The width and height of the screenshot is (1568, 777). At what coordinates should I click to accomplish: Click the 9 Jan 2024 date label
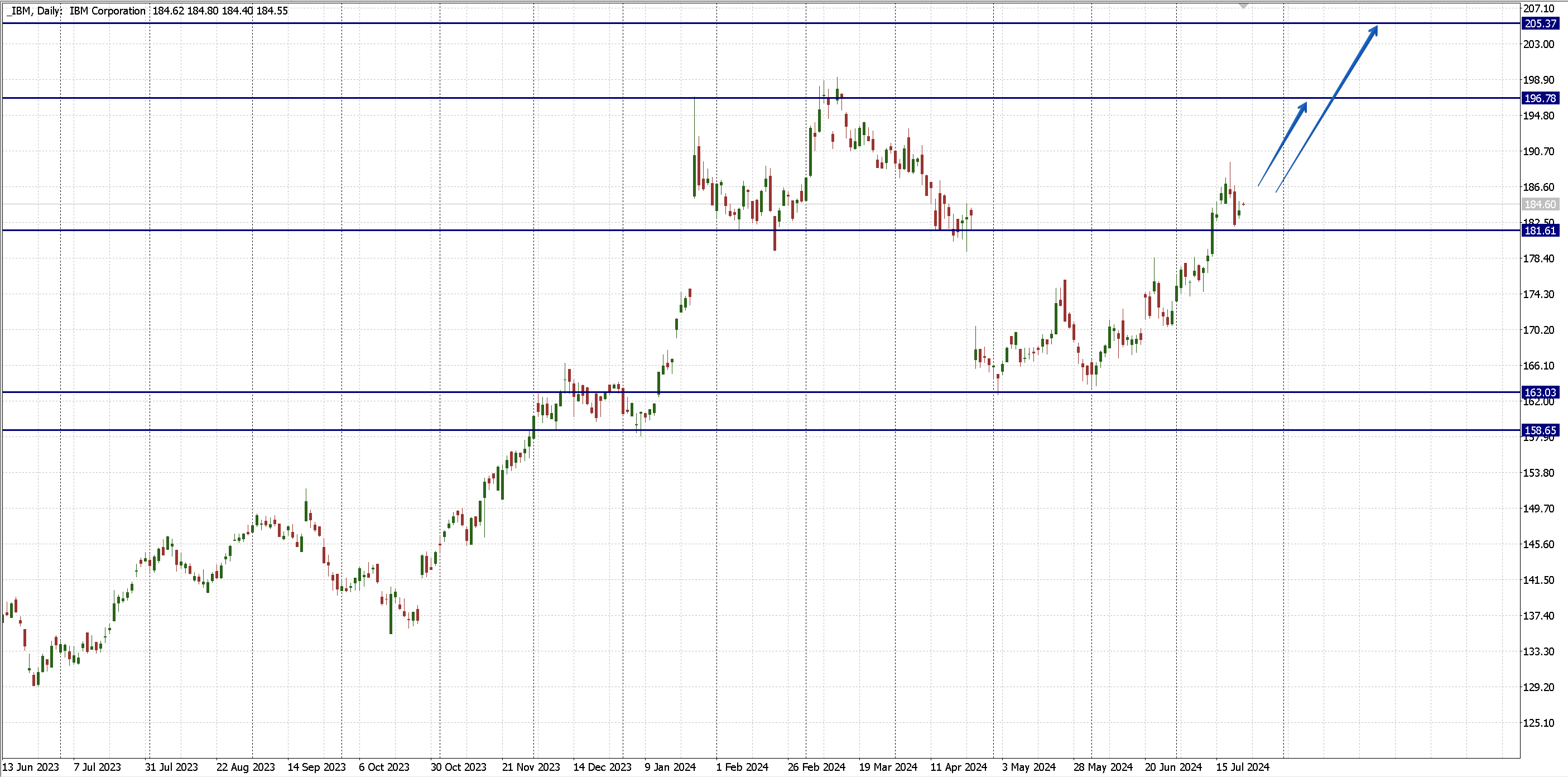click(x=670, y=768)
